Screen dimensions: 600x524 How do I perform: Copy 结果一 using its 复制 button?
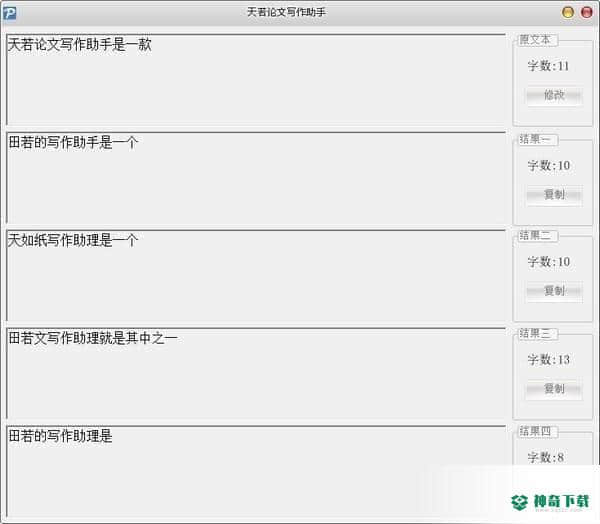[554, 195]
